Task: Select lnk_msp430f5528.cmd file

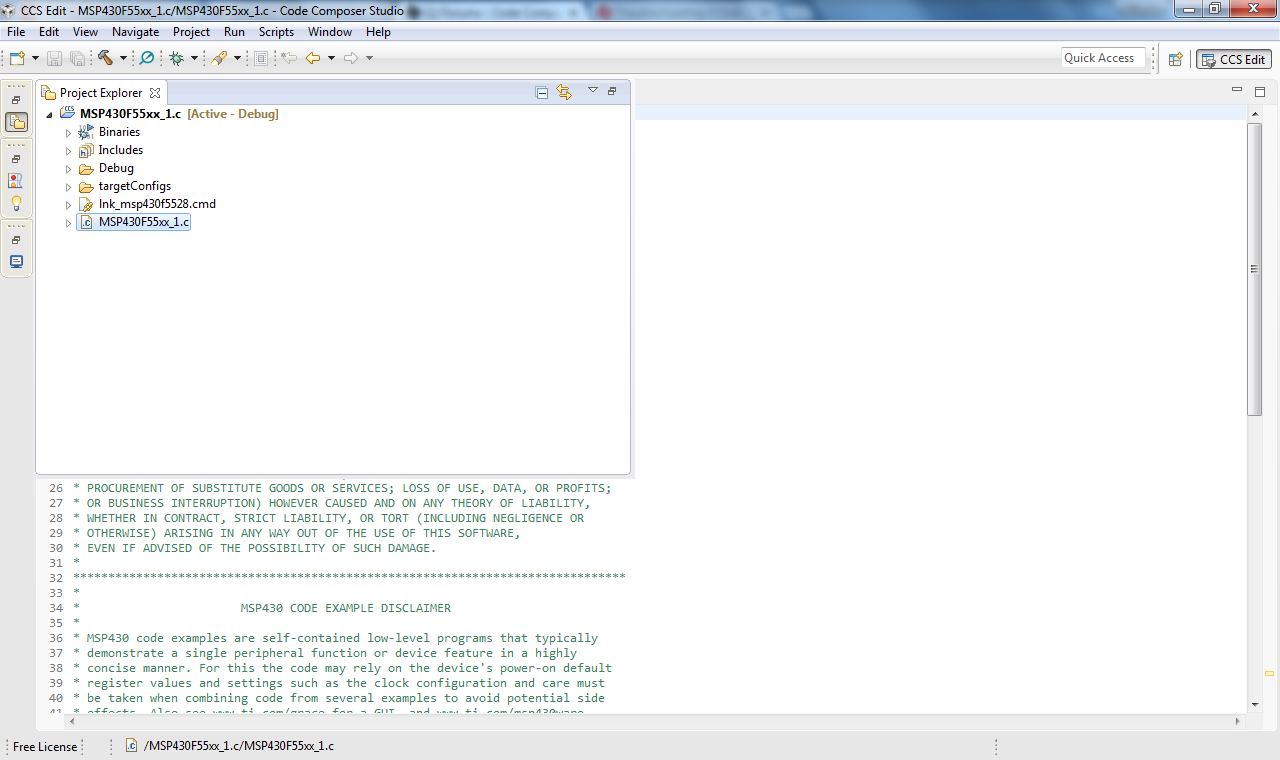Action: [157, 204]
